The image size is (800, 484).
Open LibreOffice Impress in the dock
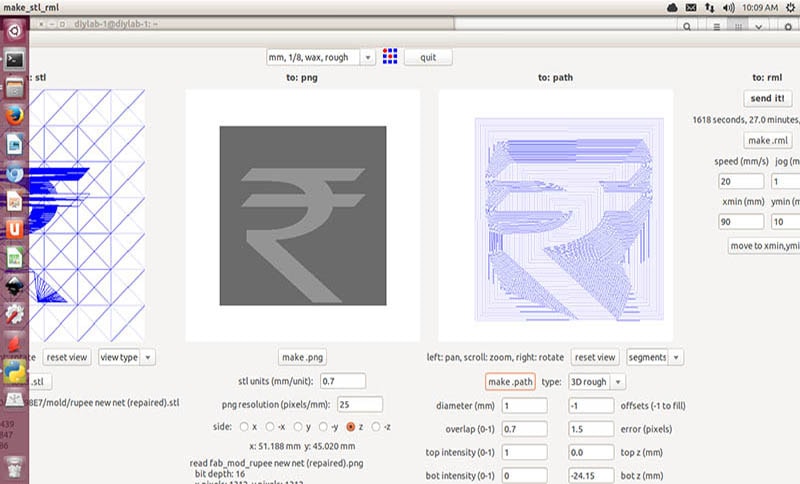tap(14, 201)
